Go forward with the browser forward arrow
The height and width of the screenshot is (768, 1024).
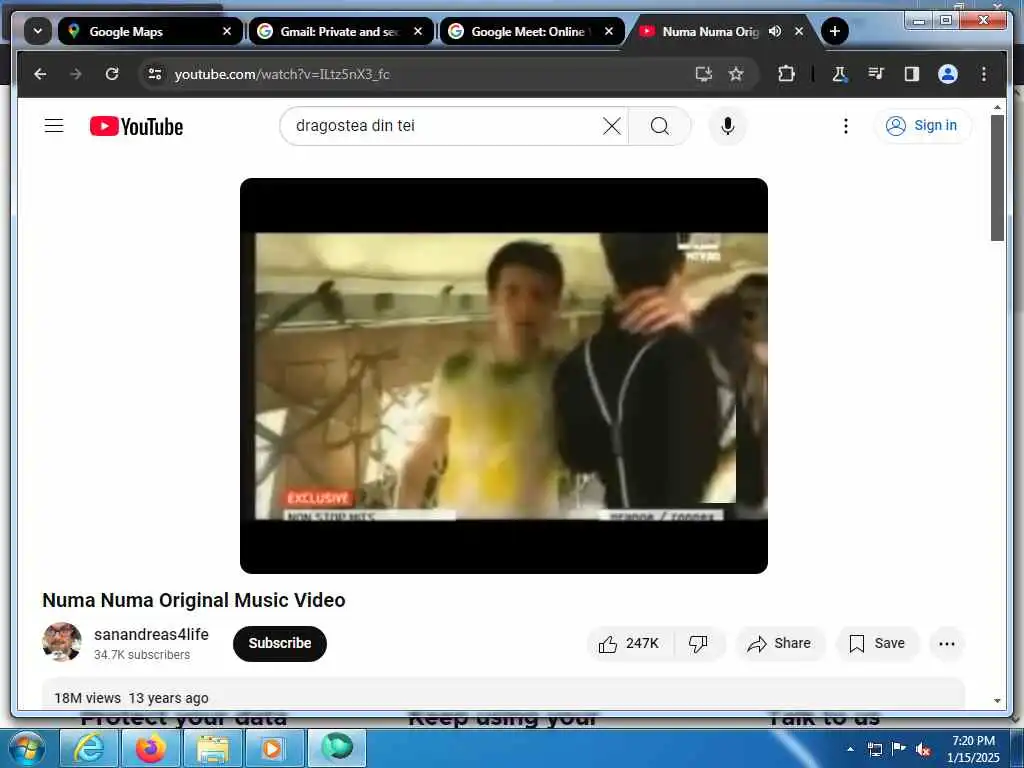point(76,74)
